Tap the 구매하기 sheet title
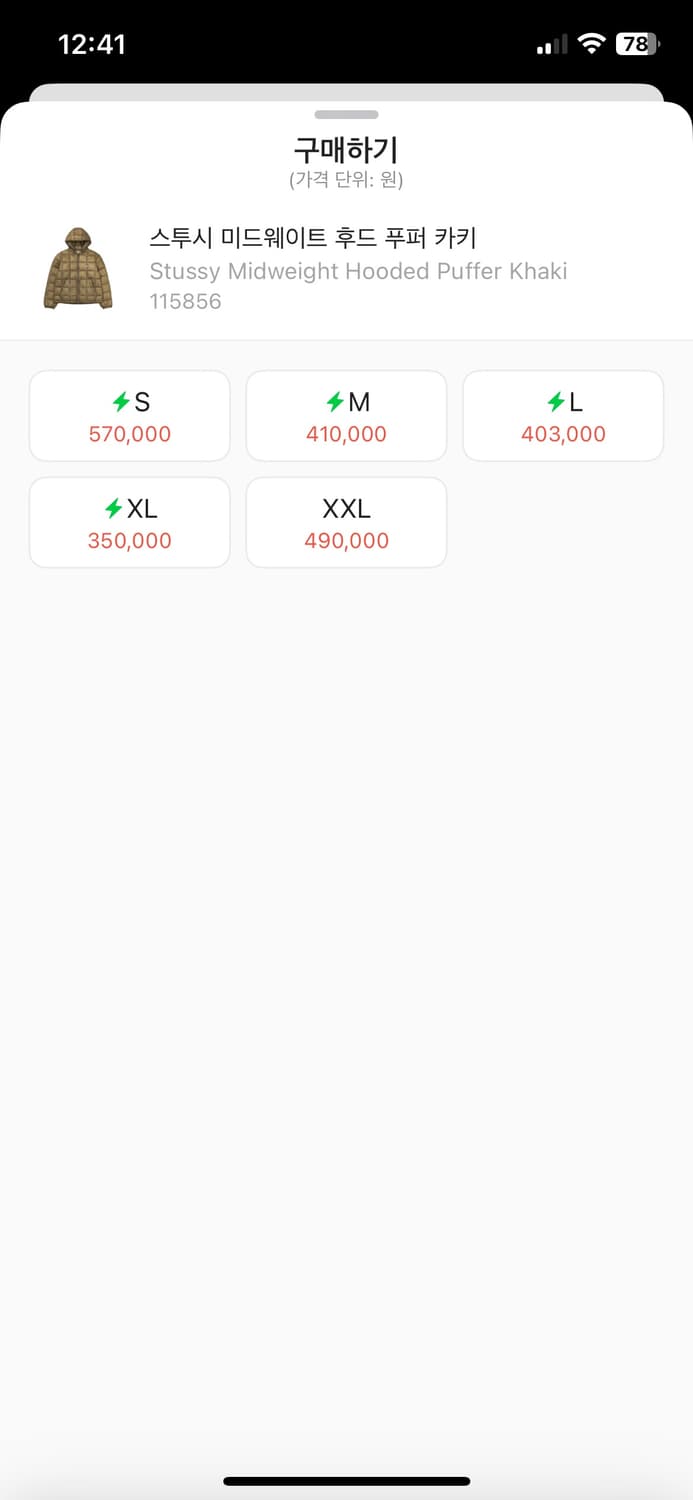Image resolution: width=693 pixels, height=1500 pixels. [x=346, y=150]
